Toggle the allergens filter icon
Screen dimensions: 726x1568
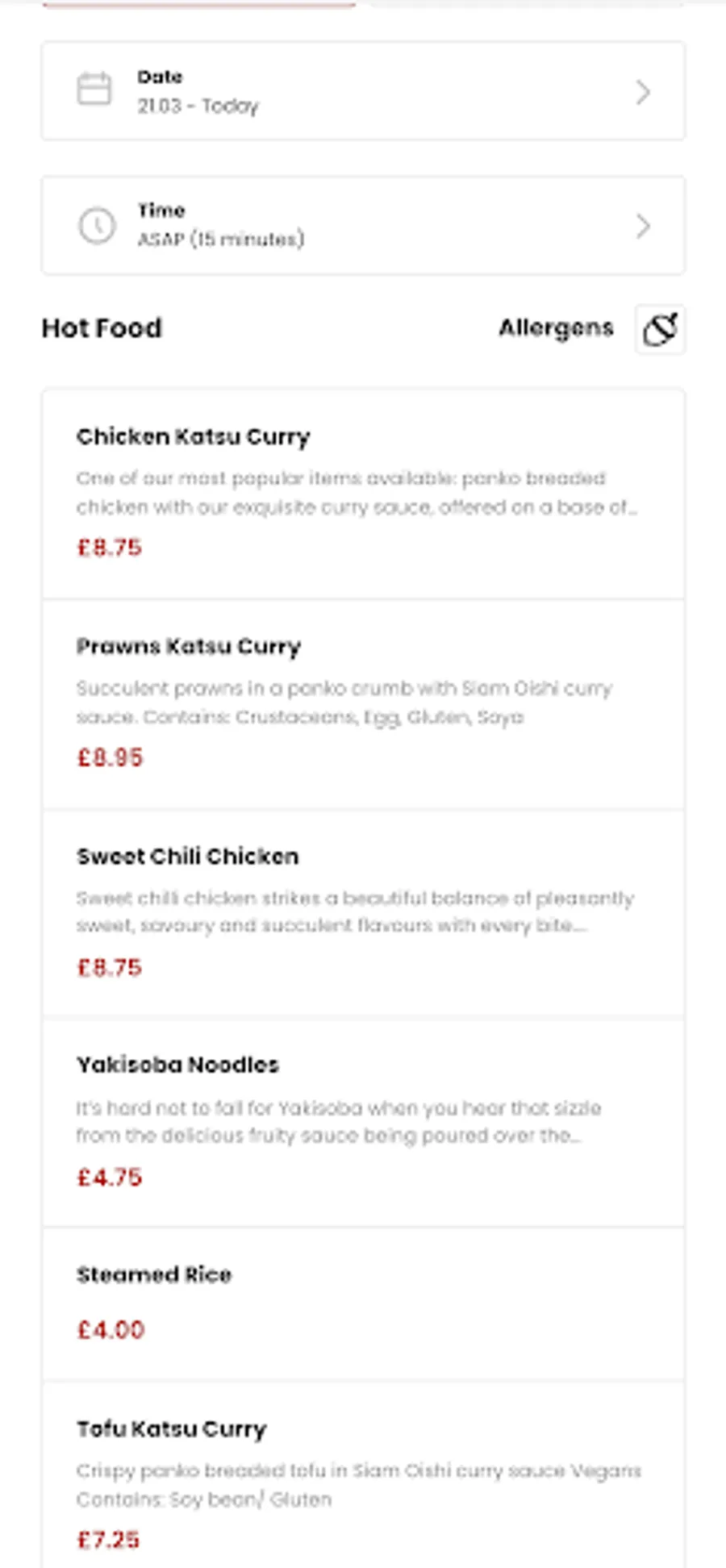[x=660, y=329]
